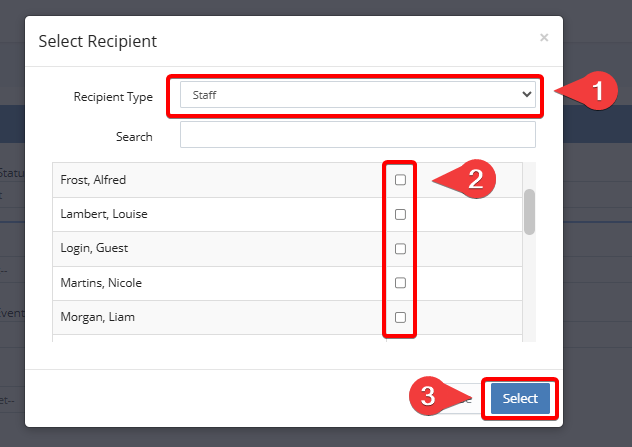Tick the Lambert, Louise checkbox
The height and width of the screenshot is (447, 632).
pos(400,214)
